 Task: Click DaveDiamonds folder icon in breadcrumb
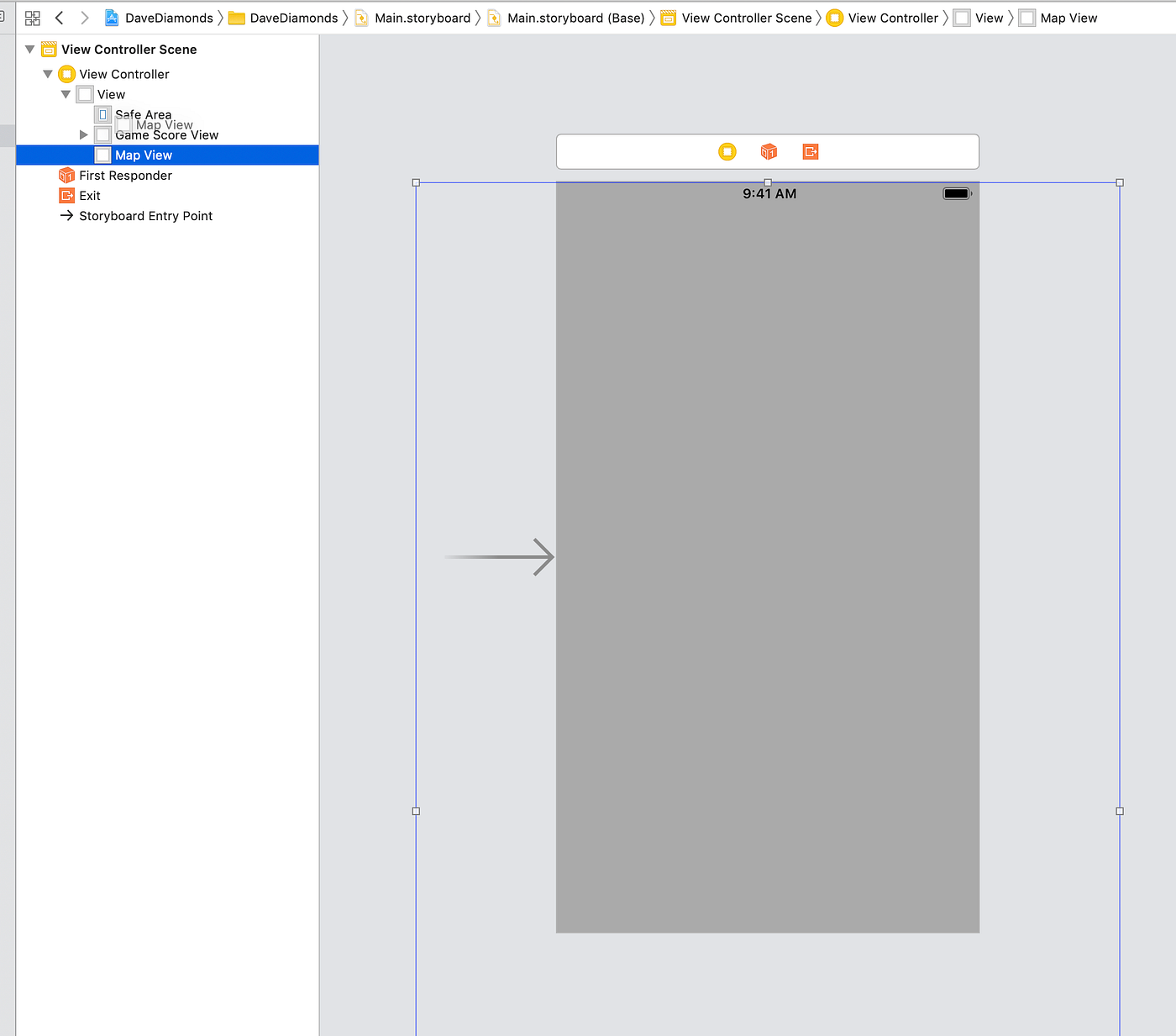237,18
